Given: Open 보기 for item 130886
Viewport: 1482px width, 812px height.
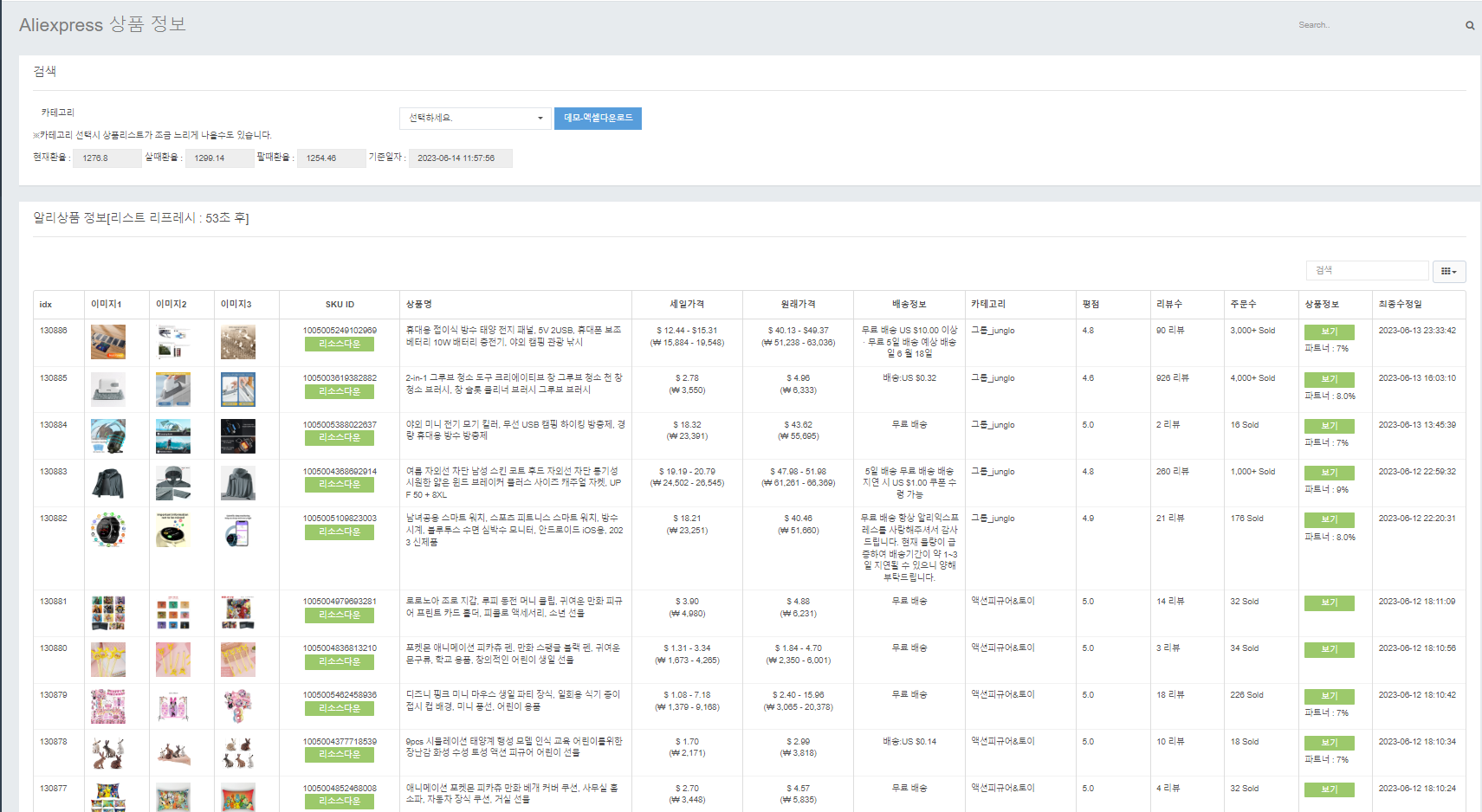Looking at the screenshot, I should tap(1329, 332).
